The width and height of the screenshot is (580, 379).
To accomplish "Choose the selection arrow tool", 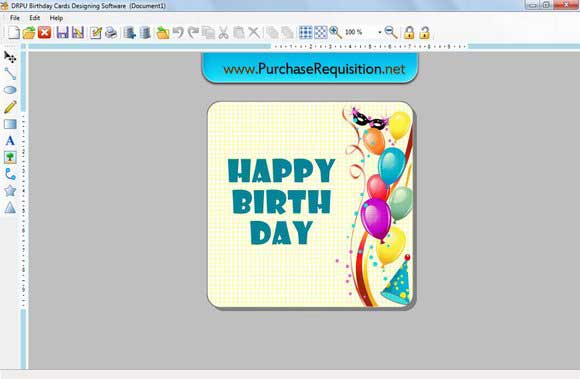I will pyautogui.click(x=10, y=57).
